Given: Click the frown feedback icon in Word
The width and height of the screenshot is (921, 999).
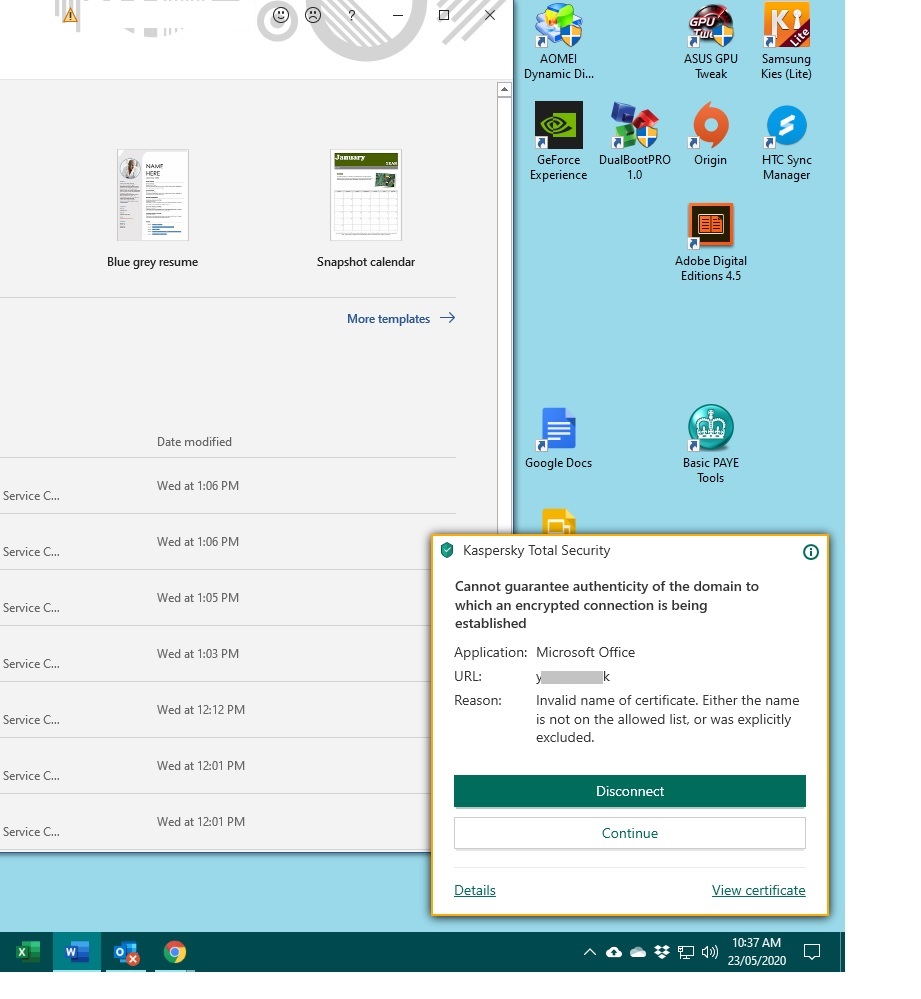Looking at the screenshot, I should click(313, 15).
